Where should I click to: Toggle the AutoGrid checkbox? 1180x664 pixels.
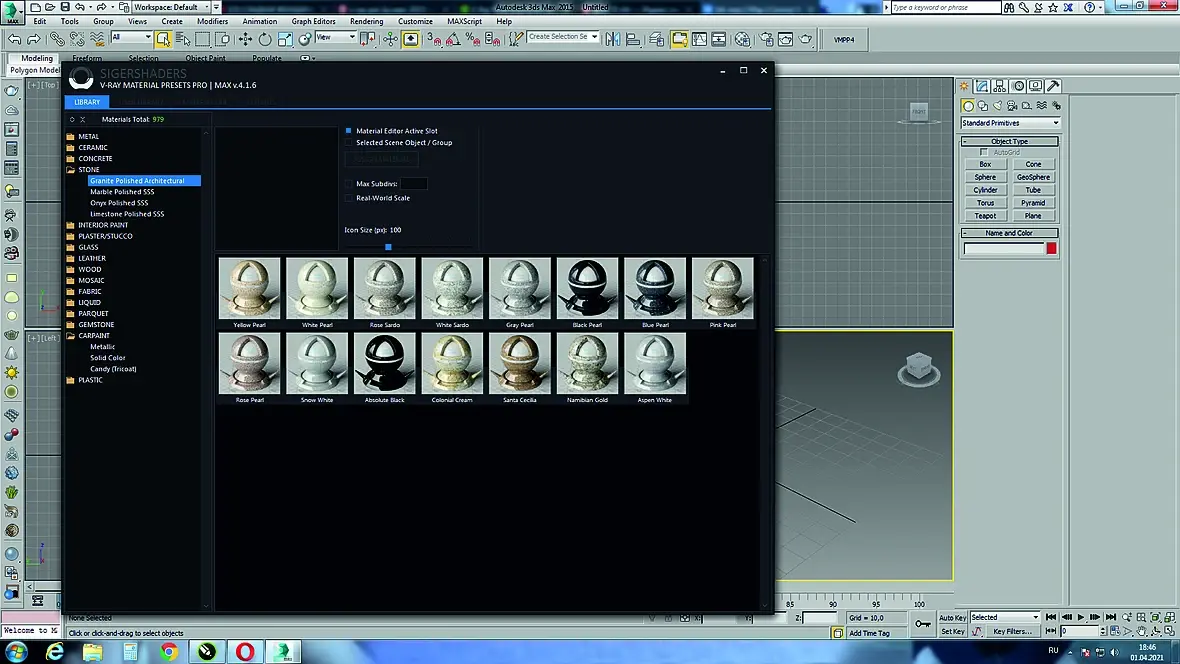pyautogui.click(x=984, y=152)
